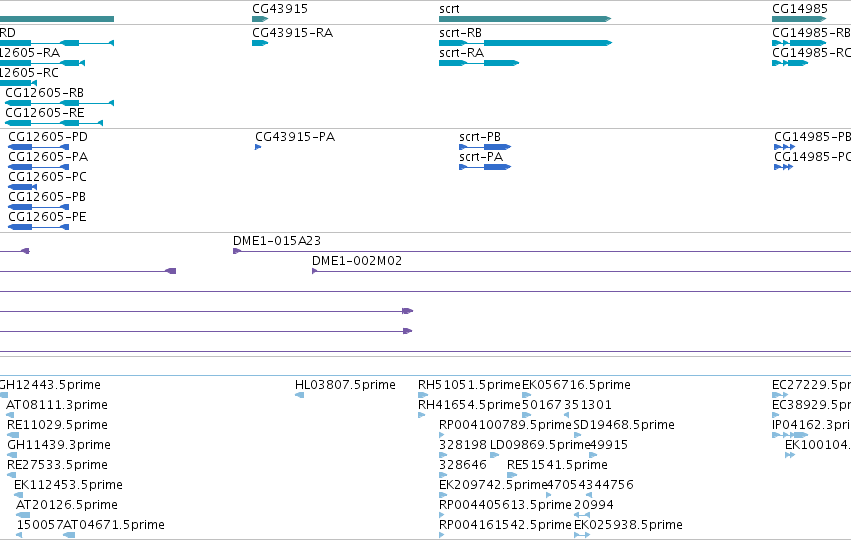This screenshot has width=851, height=540.
Task: Select the AT04671.5prime EST label
Action: [x=114, y=525]
